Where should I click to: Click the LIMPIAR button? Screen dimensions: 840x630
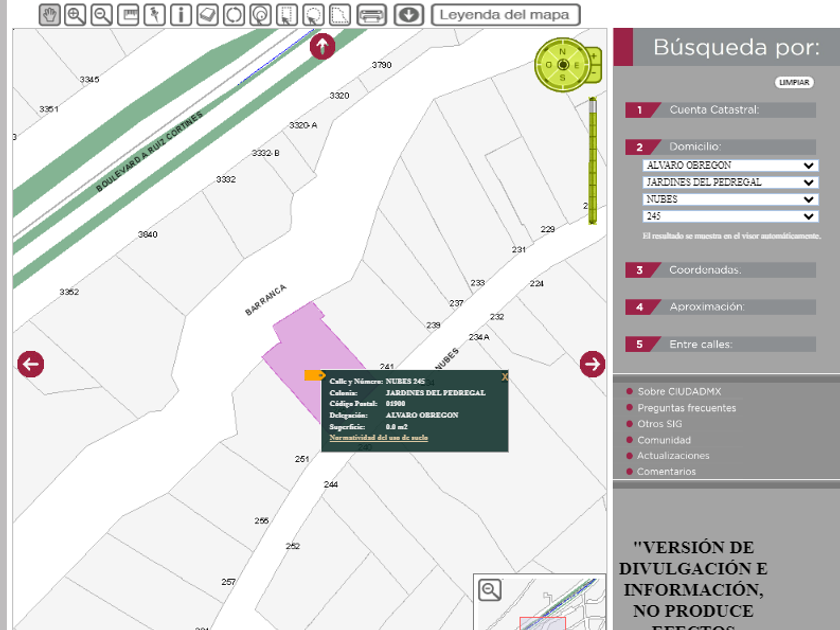[794, 82]
